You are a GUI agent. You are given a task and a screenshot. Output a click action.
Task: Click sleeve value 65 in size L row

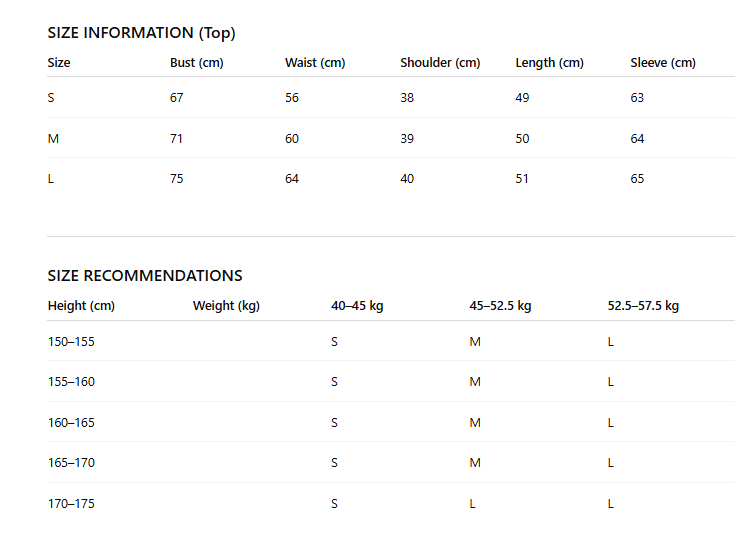tap(637, 179)
